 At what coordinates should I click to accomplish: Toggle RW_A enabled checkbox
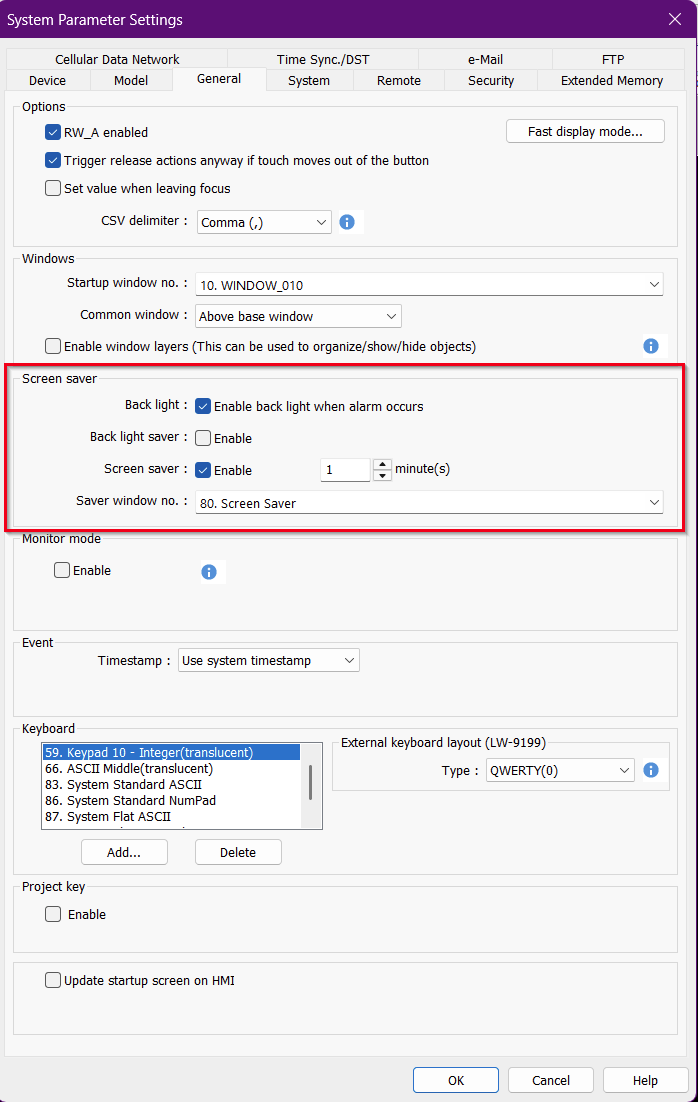pos(53,132)
